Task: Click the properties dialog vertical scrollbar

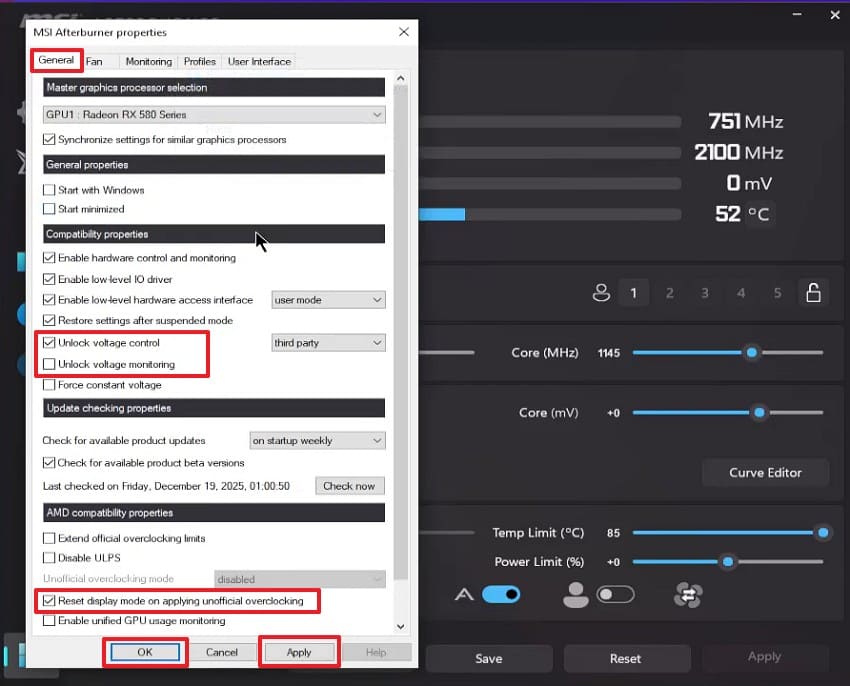Action: click(401, 332)
